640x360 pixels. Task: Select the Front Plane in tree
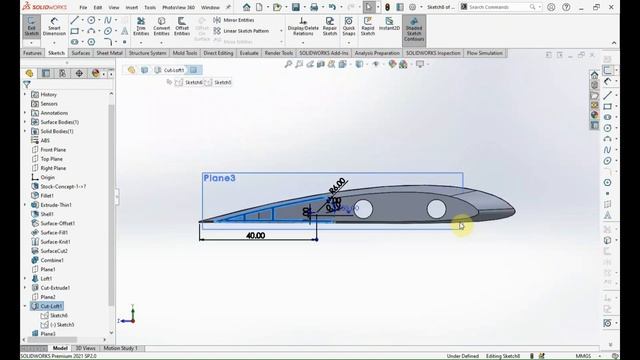[49, 150]
